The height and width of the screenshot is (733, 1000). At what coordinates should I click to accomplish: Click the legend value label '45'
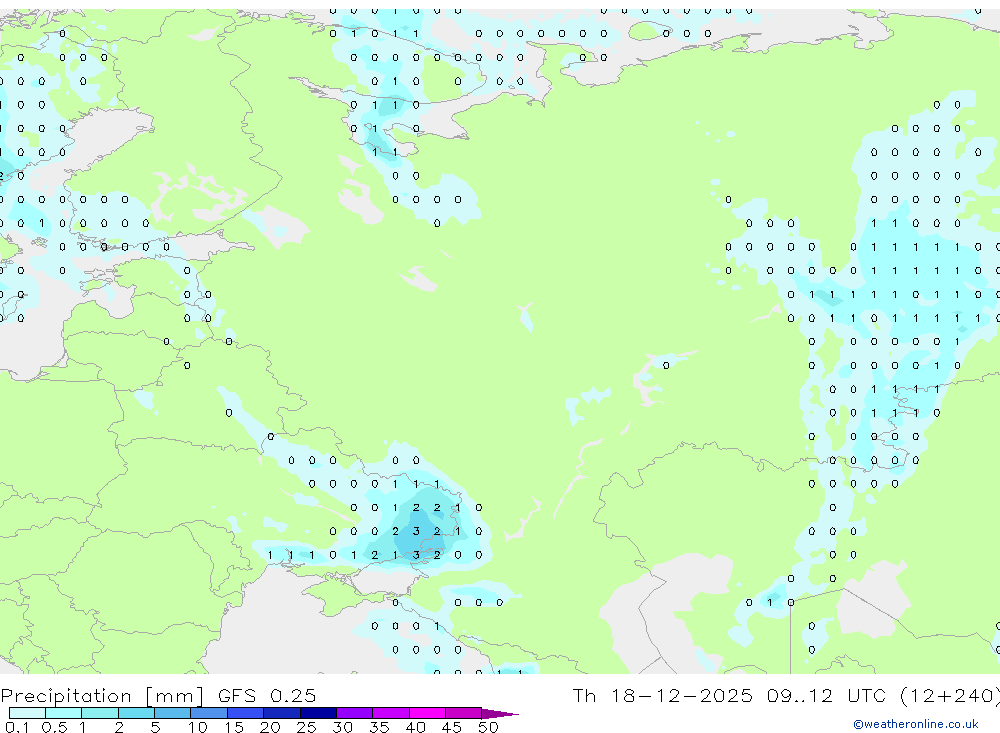[x=452, y=727]
